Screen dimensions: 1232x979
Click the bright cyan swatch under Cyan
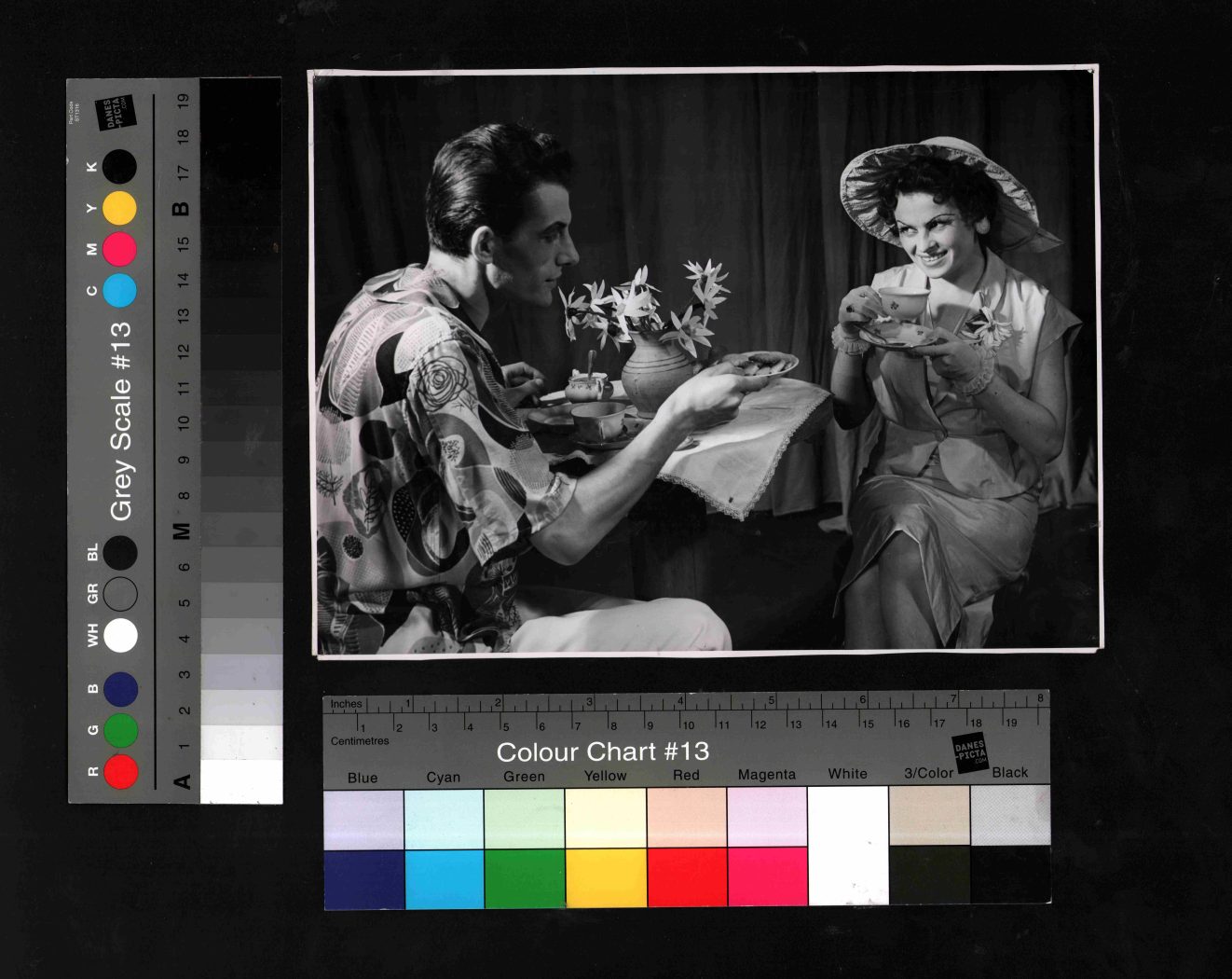point(445,876)
